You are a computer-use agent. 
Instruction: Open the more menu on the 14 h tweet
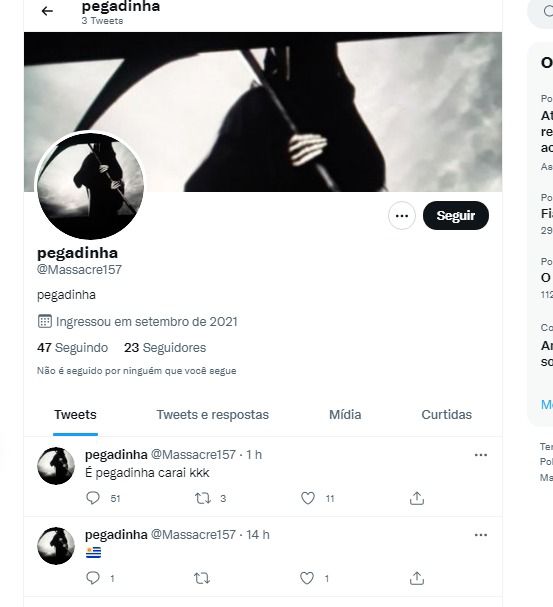tap(481, 535)
